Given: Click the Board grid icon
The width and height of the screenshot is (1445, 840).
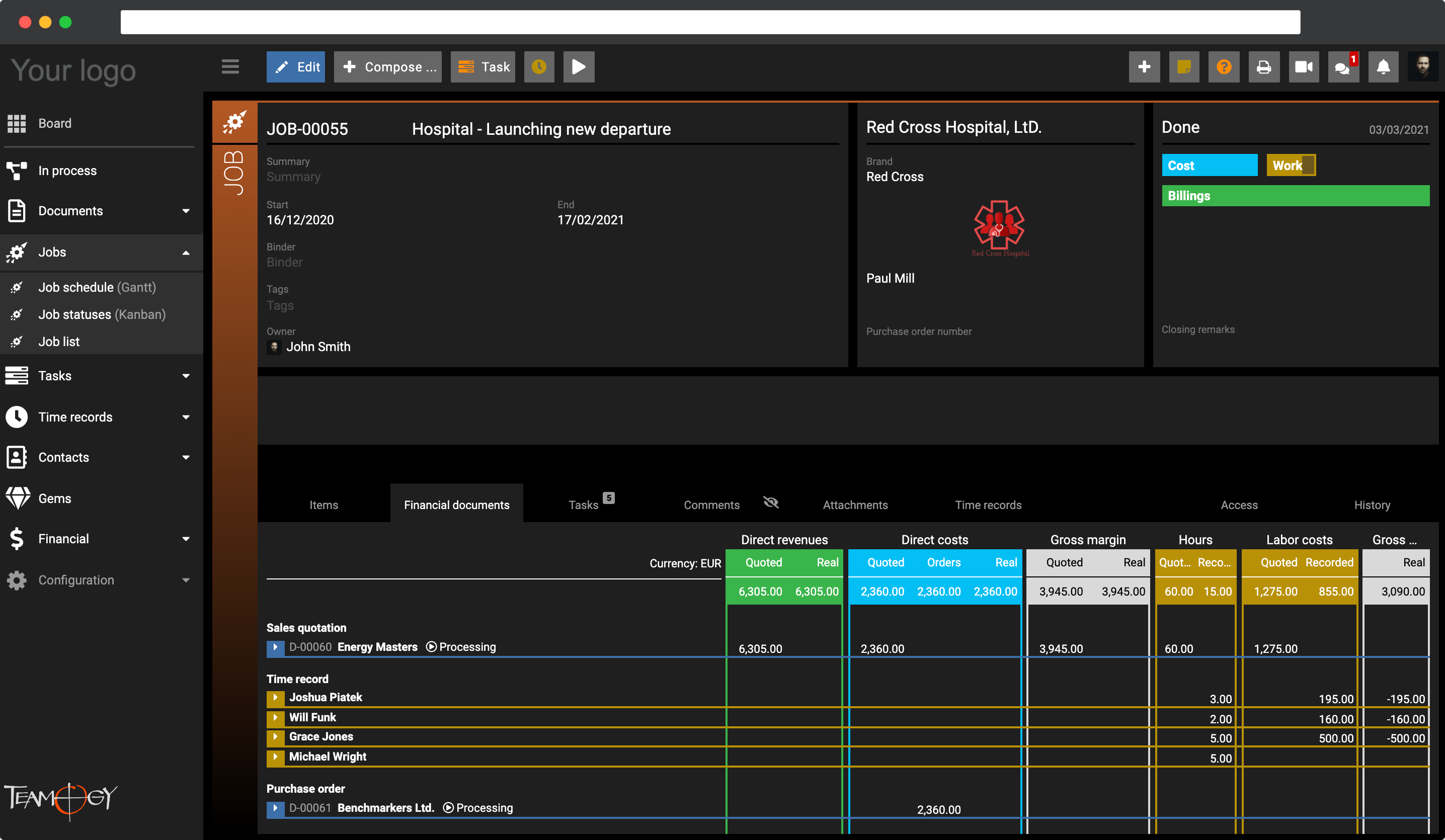Looking at the screenshot, I should (x=17, y=123).
